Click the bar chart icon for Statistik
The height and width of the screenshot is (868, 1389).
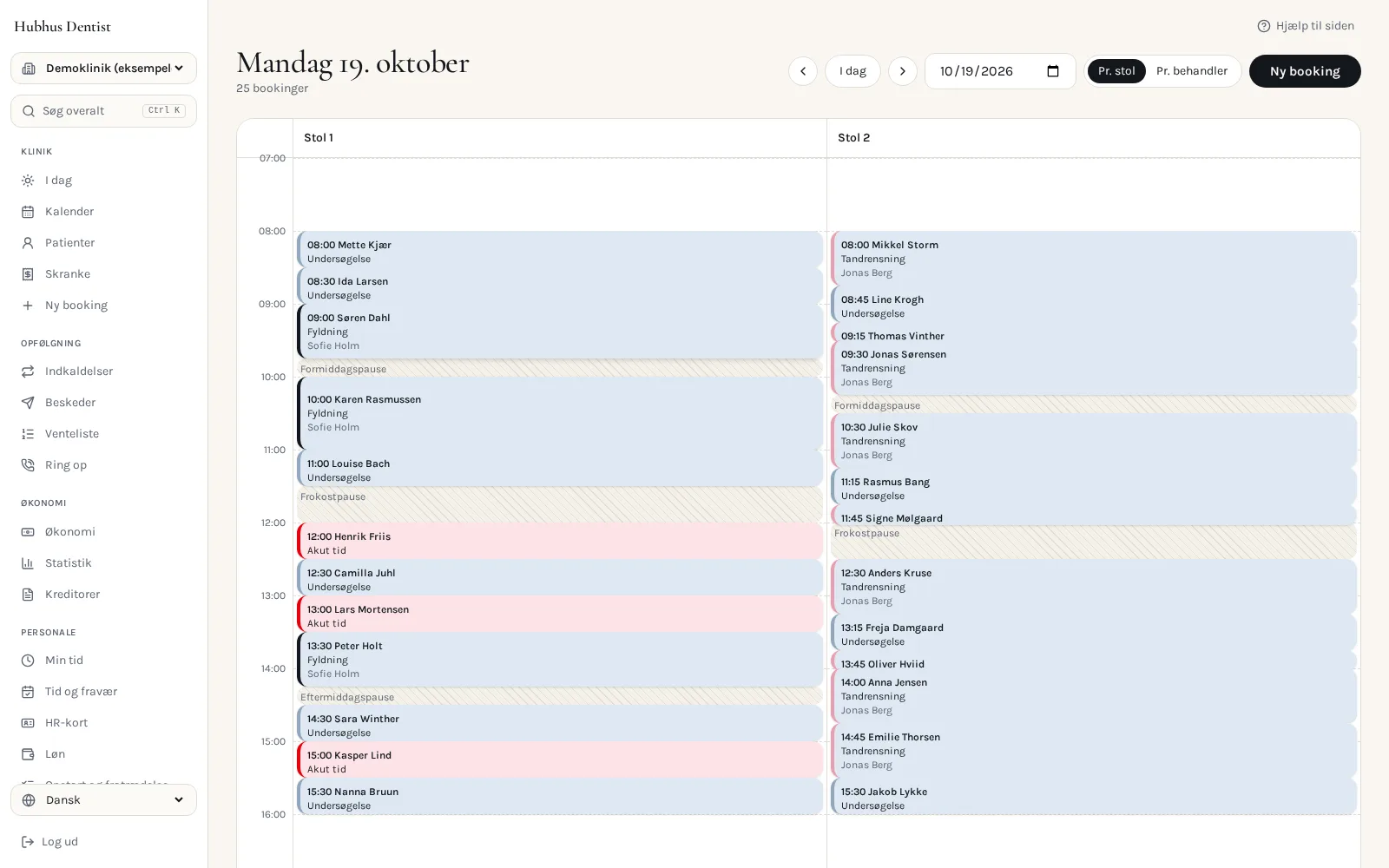[x=28, y=563]
